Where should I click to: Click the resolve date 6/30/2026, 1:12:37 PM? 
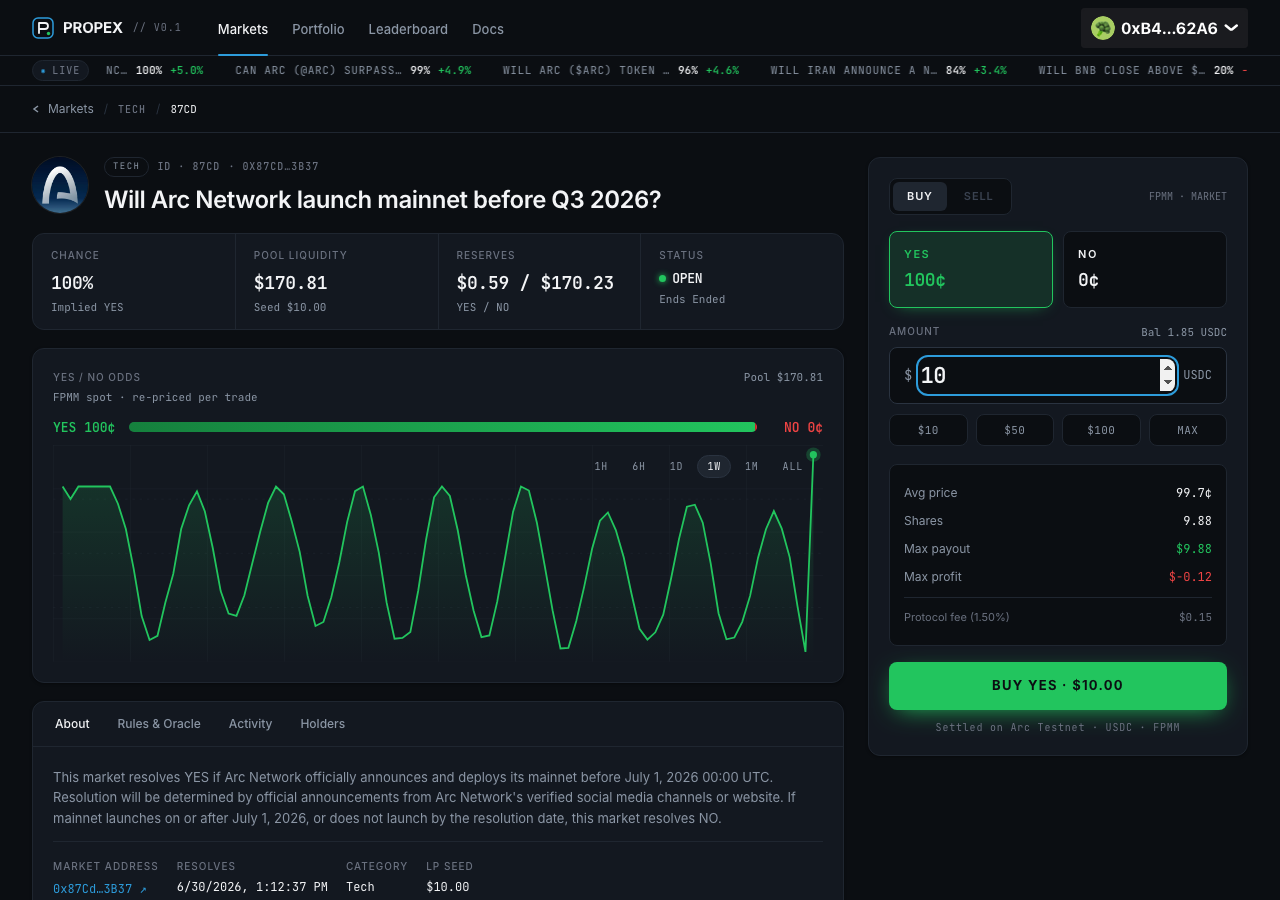click(x=252, y=887)
